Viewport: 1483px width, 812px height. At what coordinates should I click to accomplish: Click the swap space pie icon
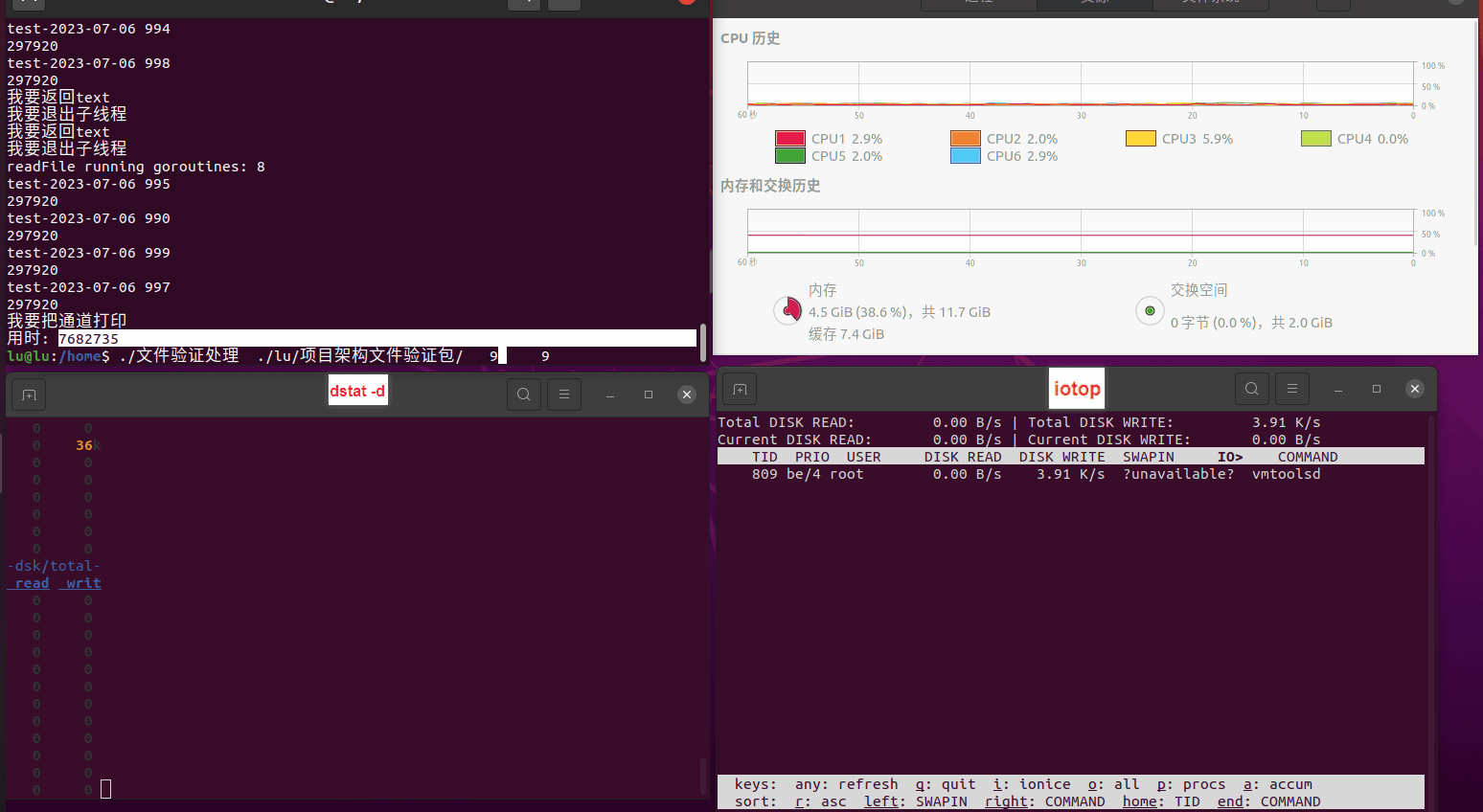(x=1150, y=310)
